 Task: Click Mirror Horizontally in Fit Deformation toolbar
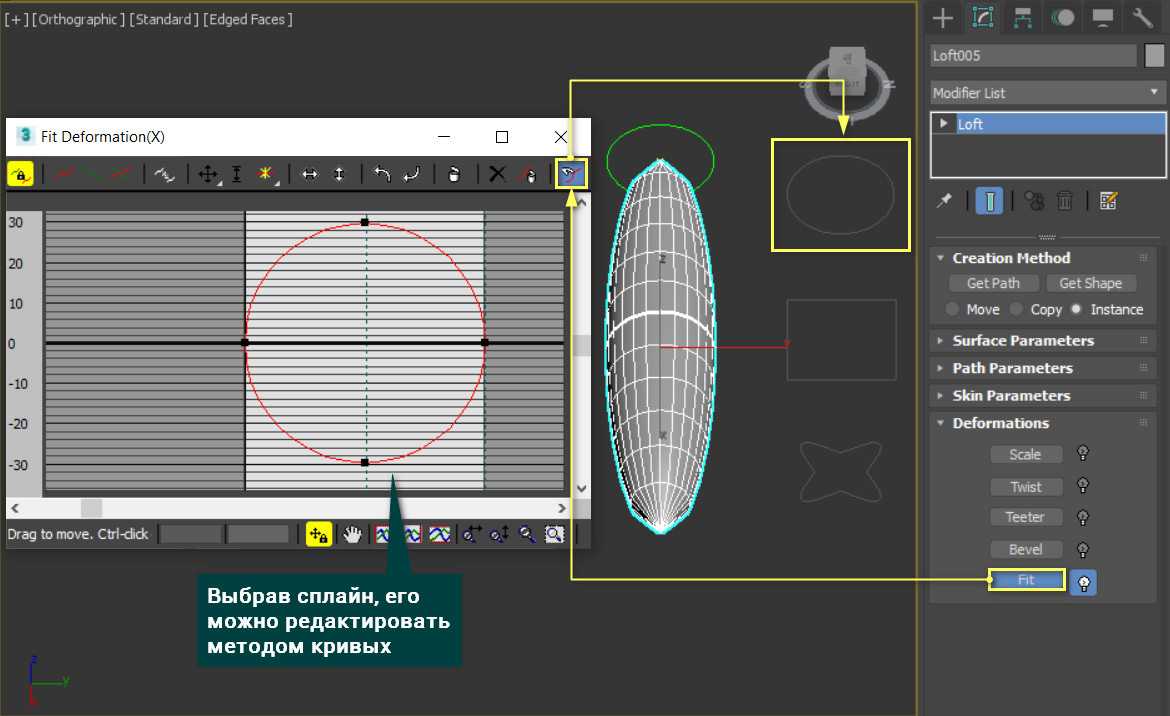(310, 174)
